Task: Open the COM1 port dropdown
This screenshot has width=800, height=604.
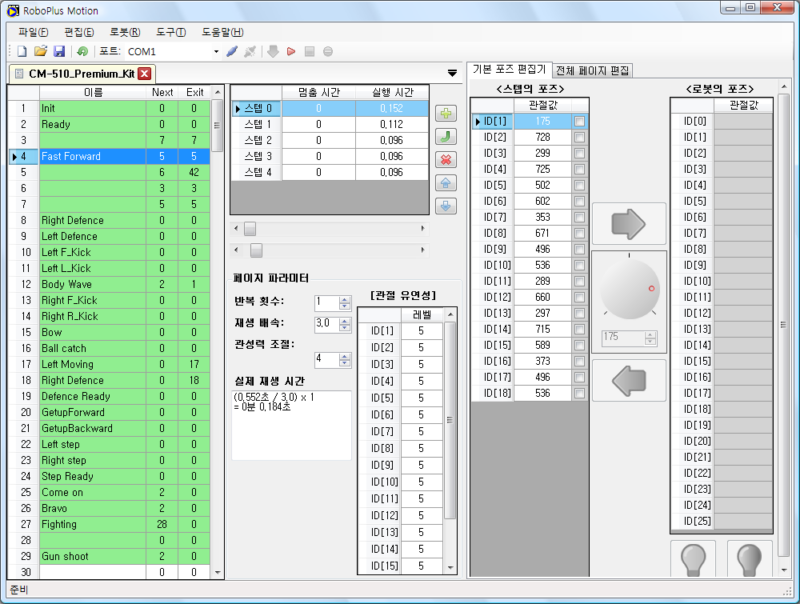Action: tap(216, 52)
